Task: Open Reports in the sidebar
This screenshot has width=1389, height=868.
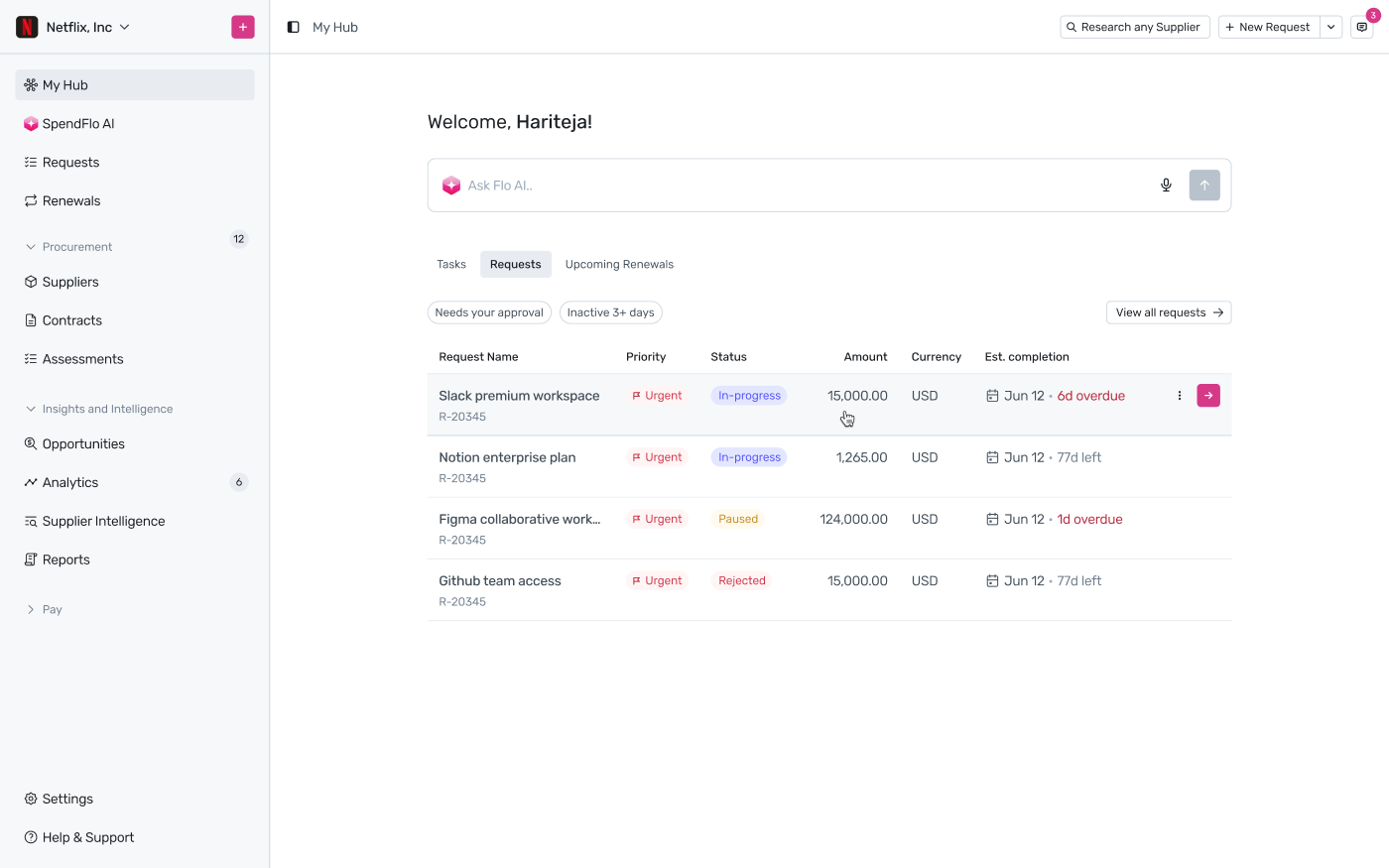Action: 135,559
